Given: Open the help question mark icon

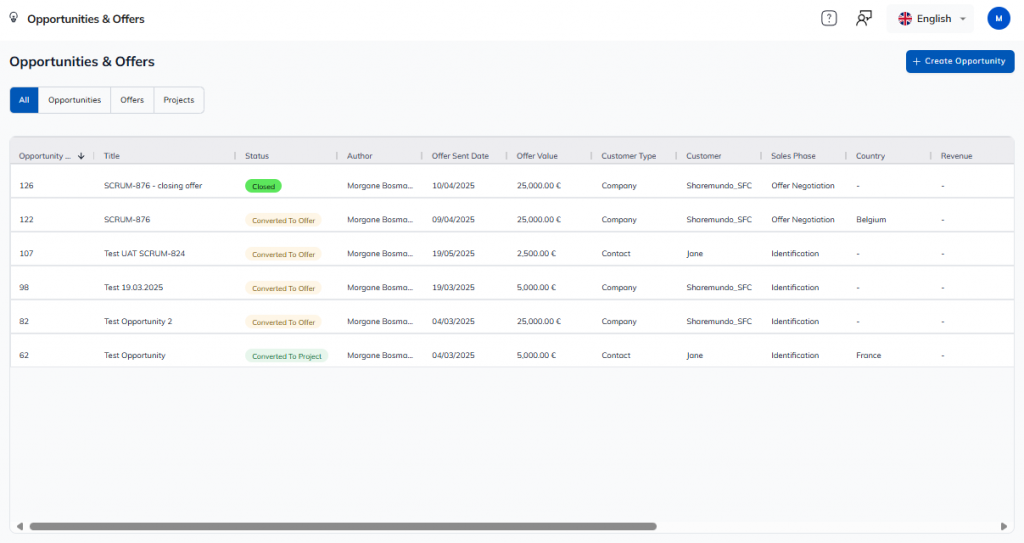Looking at the screenshot, I should coord(828,18).
